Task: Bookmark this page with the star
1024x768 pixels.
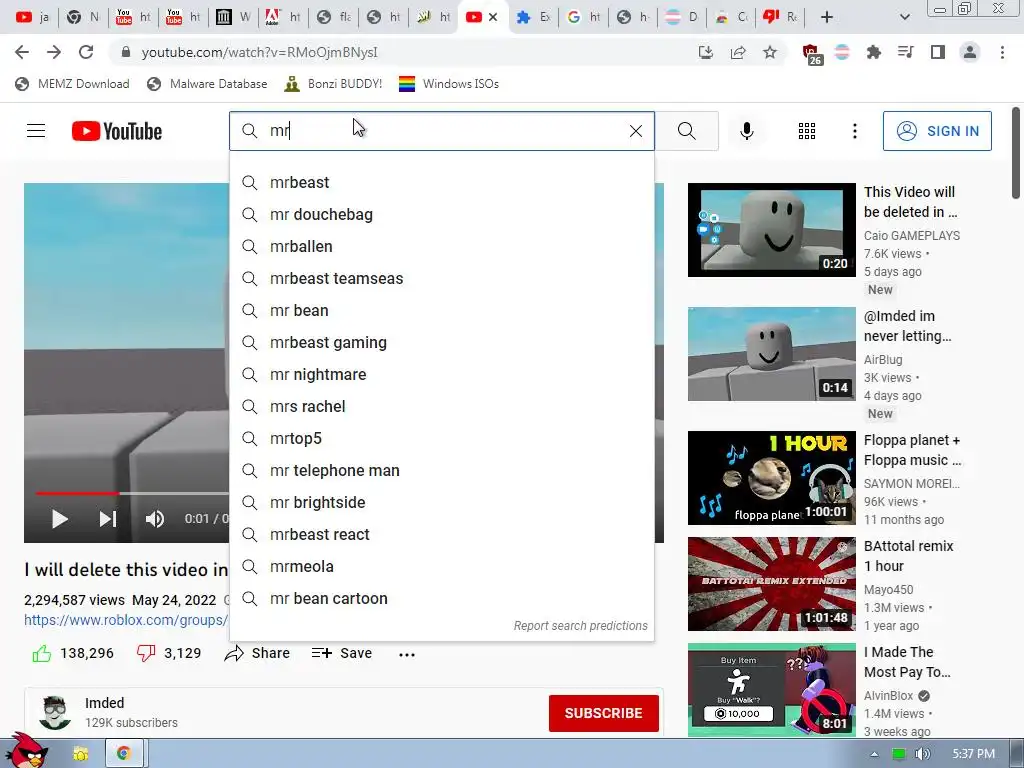Action: (x=770, y=52)
